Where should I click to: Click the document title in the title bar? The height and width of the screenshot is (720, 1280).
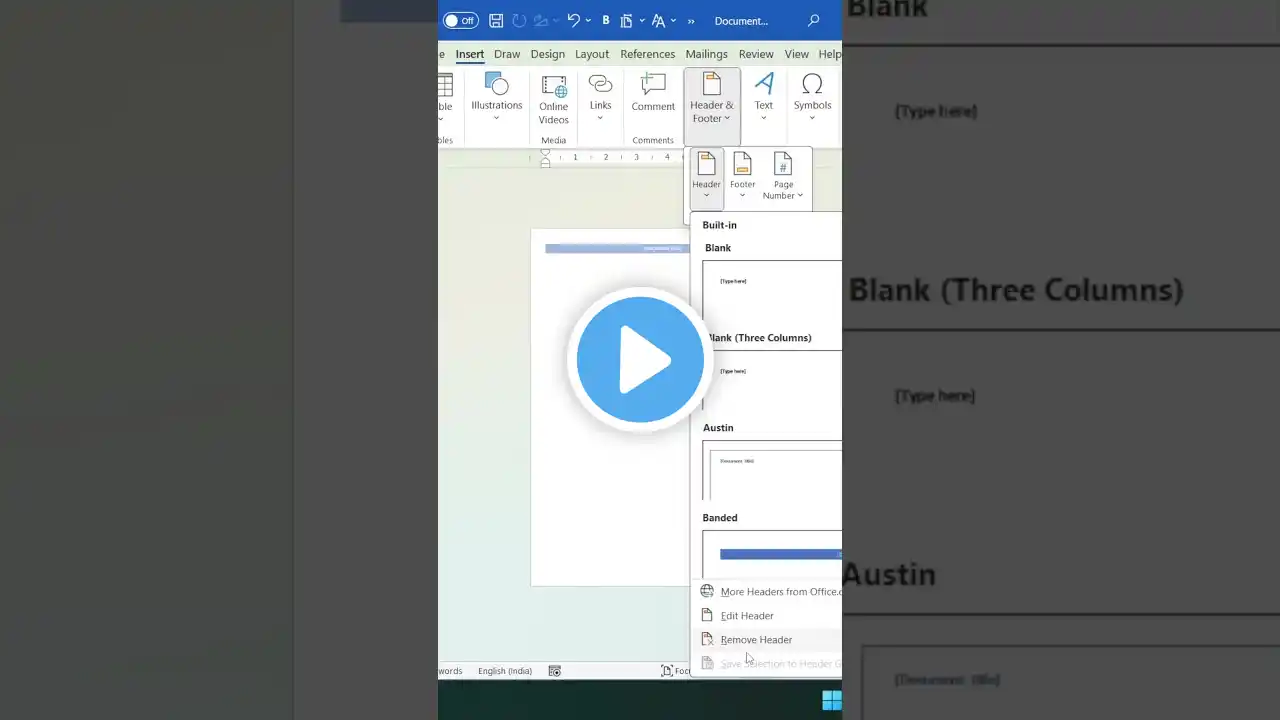(741, 21)
